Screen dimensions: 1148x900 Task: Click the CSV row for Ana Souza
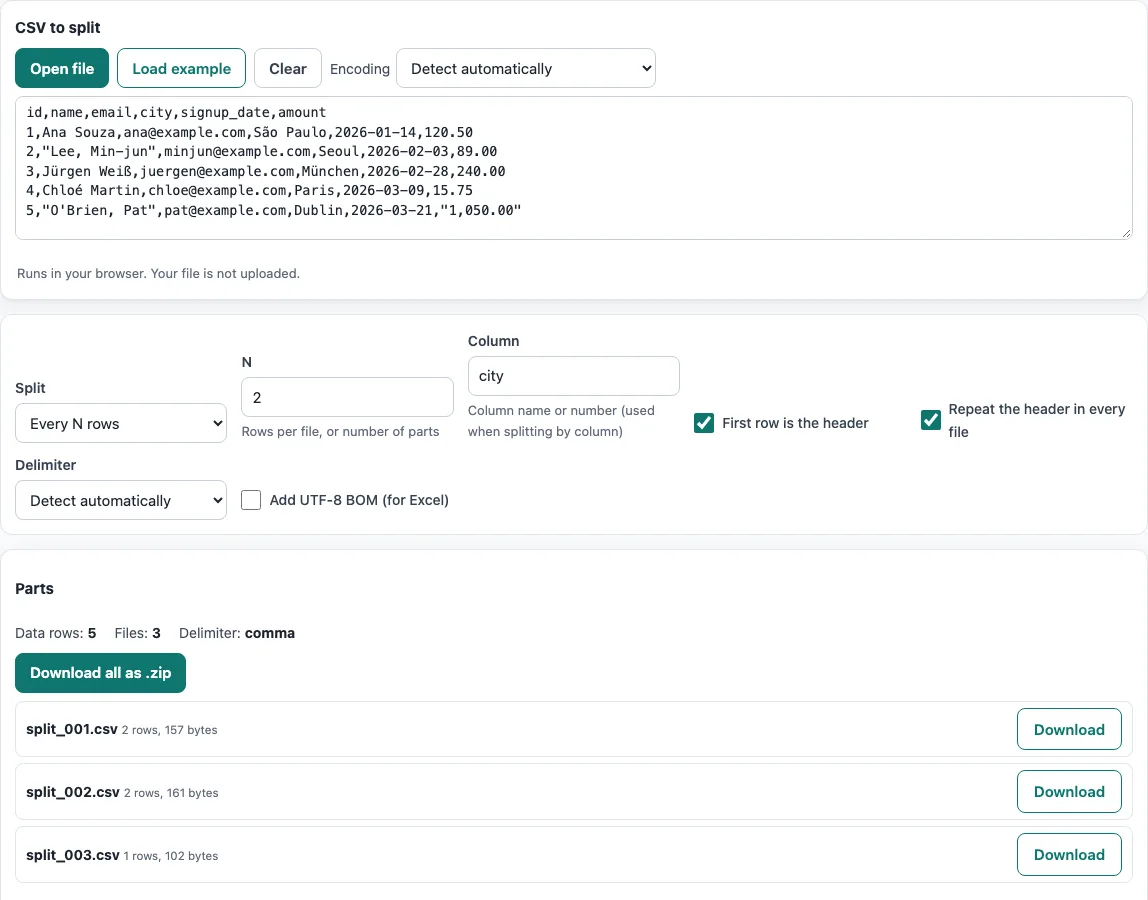(x=250, y=132)
